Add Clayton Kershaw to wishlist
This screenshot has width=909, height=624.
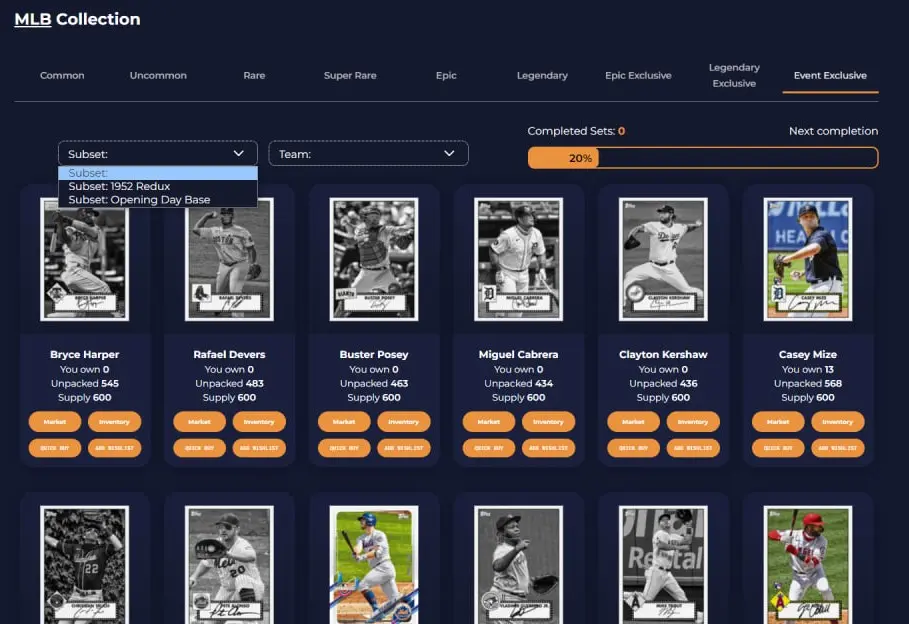tap(693, 448)
